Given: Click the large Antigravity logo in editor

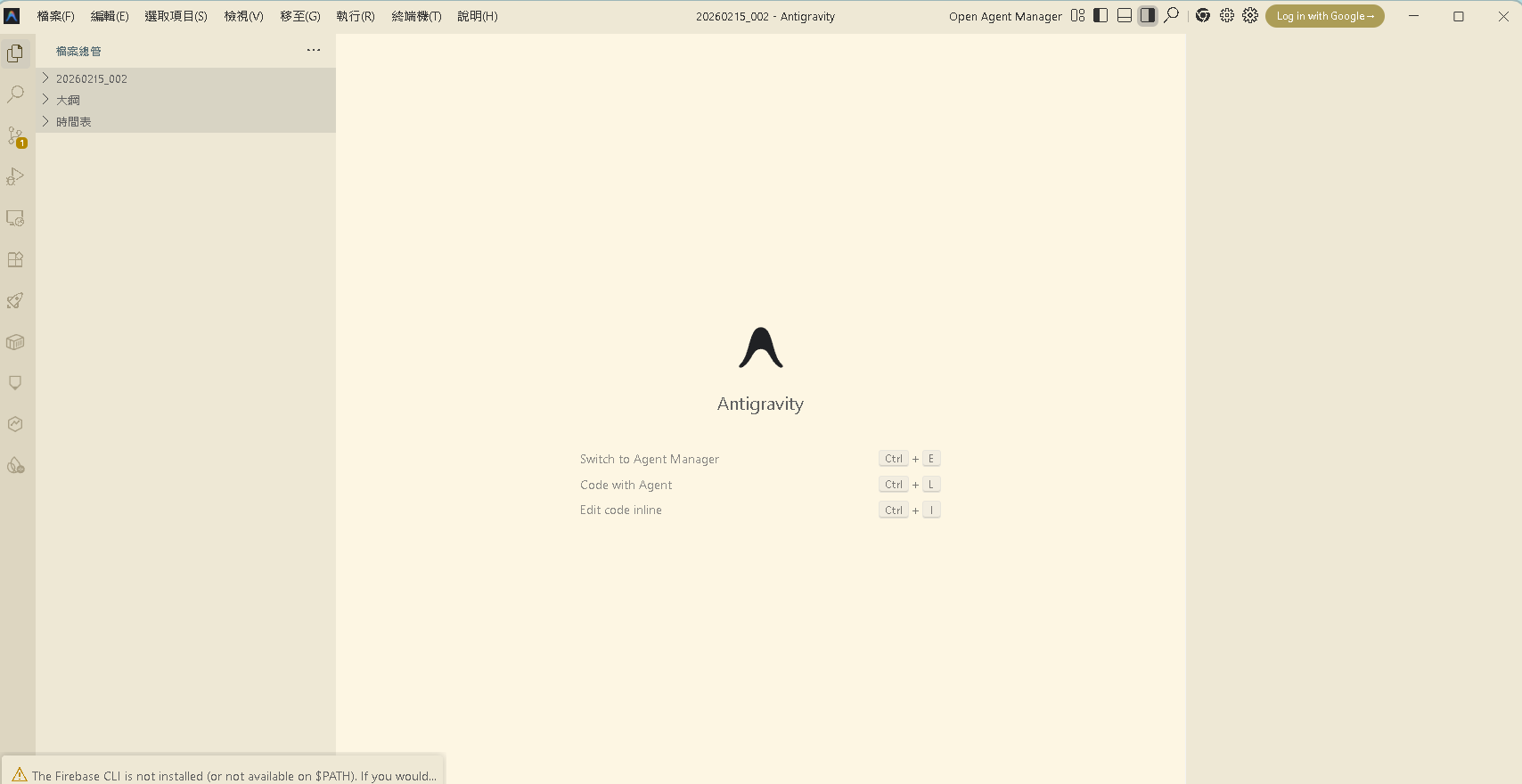Looking at the screenshot, I should pos(761,347).
